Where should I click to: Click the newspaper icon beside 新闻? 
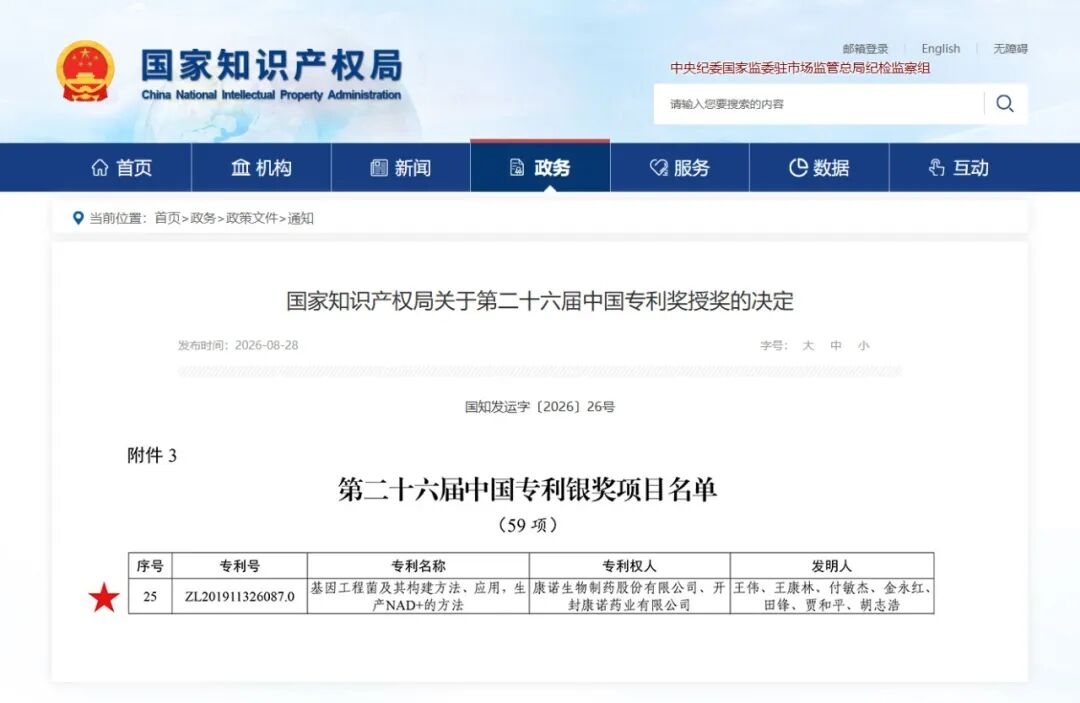(379, 167)
